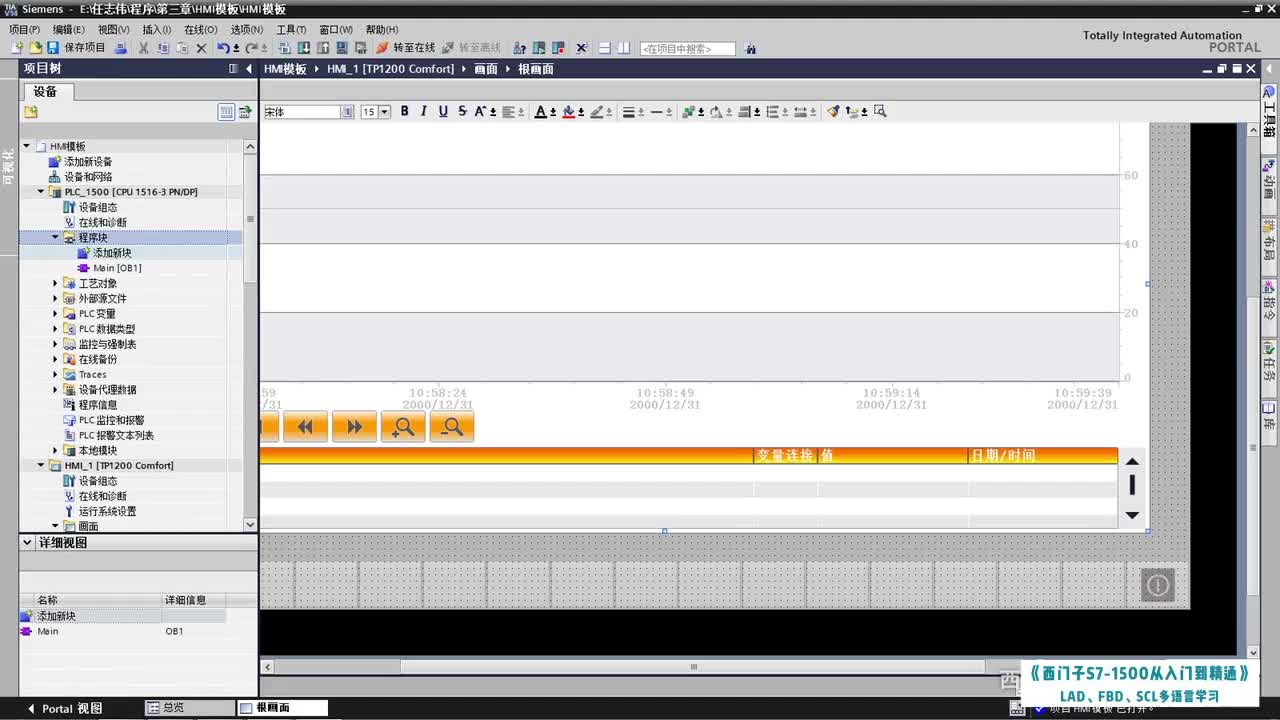Collapse the HMI_1 device node

tap(42, 466)
